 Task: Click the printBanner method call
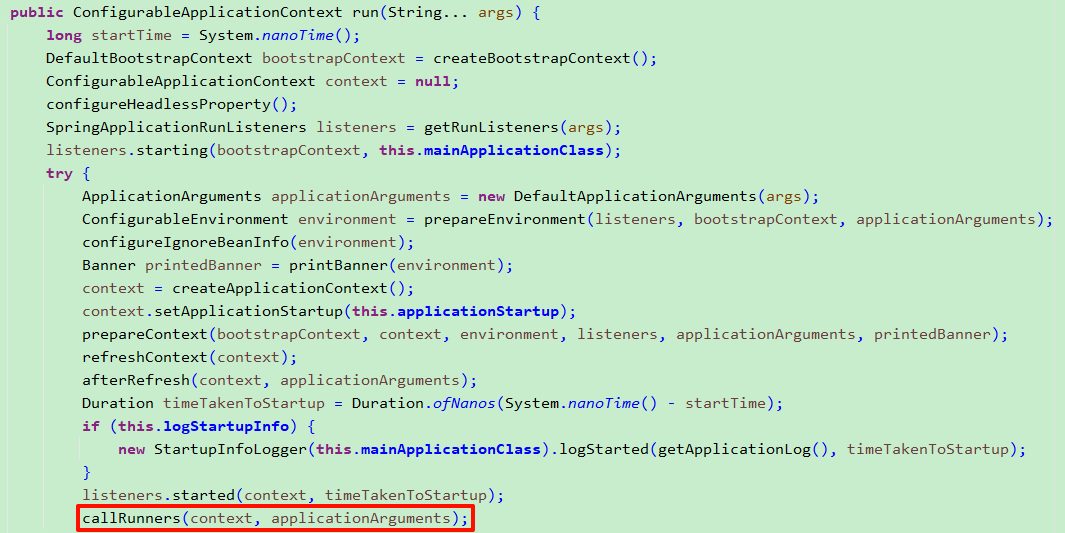tap(338, 265)
